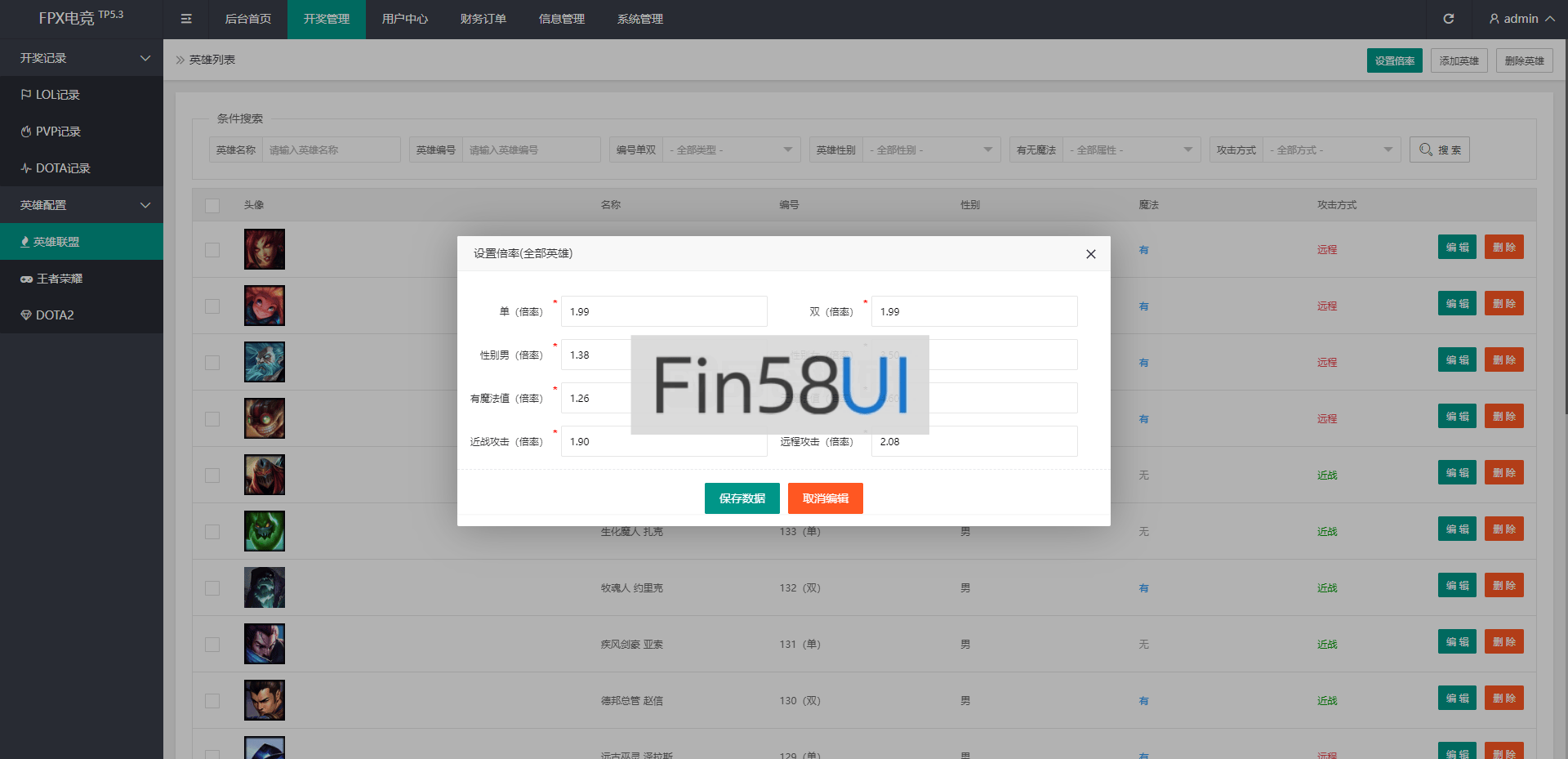Click the sidebar collapse hamburger icon

(186, 19)
